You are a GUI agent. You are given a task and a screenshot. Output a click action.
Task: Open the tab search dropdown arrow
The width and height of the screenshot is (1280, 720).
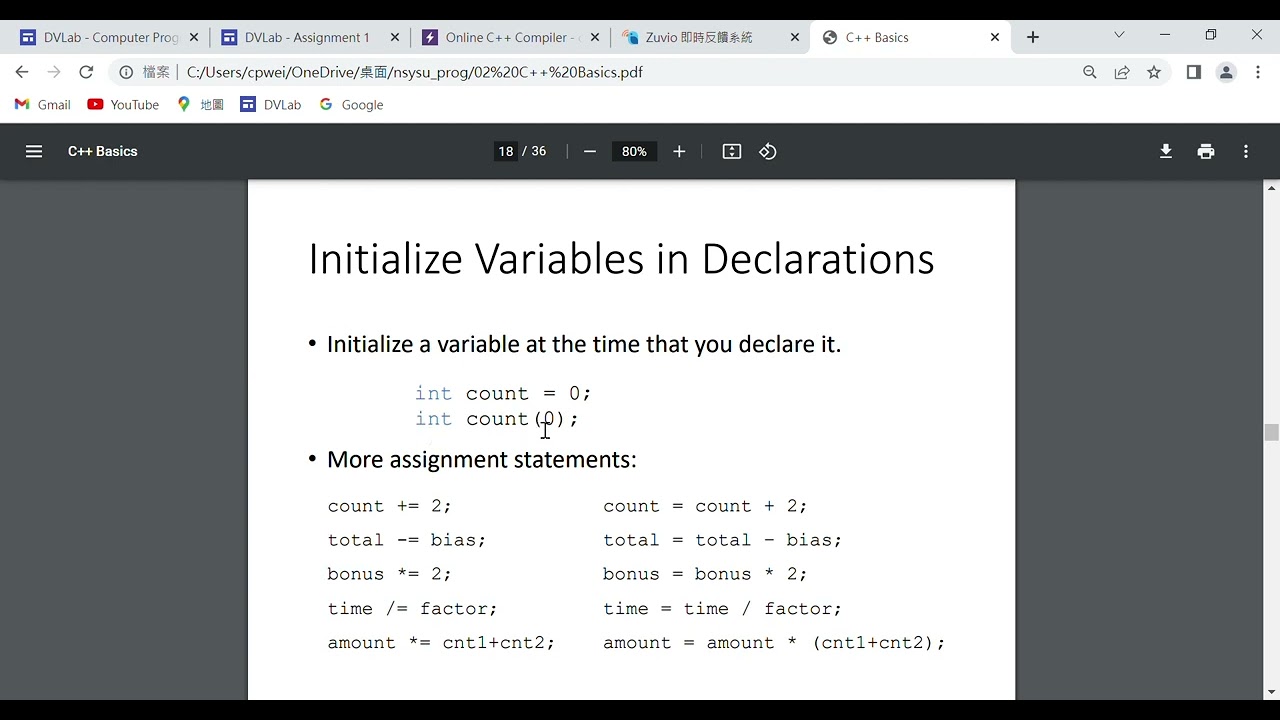coord(1119,35)
